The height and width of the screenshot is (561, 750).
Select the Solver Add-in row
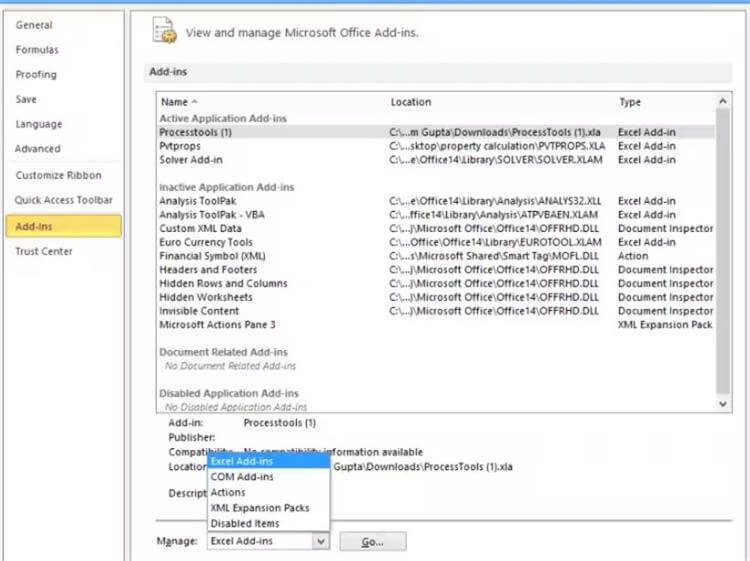click(x=436, y=160)
